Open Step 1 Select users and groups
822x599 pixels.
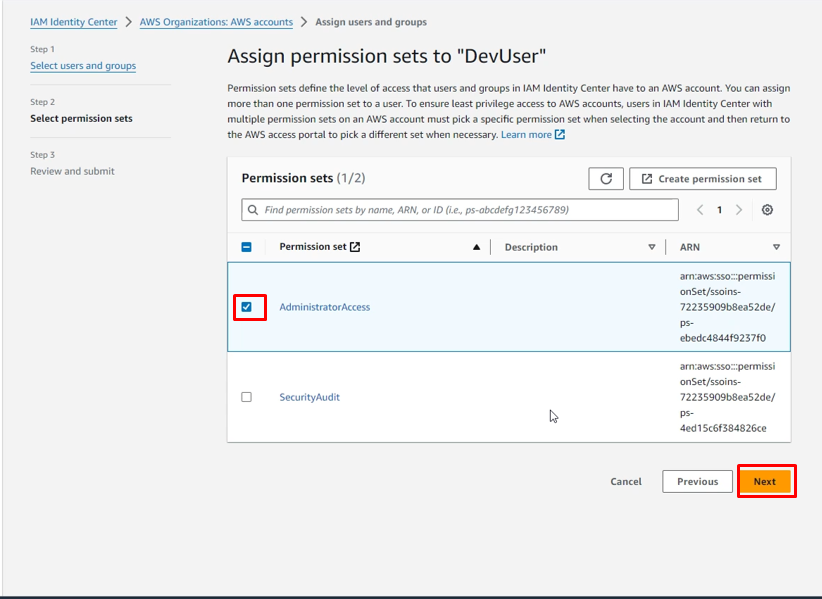(x=83, y=66)
